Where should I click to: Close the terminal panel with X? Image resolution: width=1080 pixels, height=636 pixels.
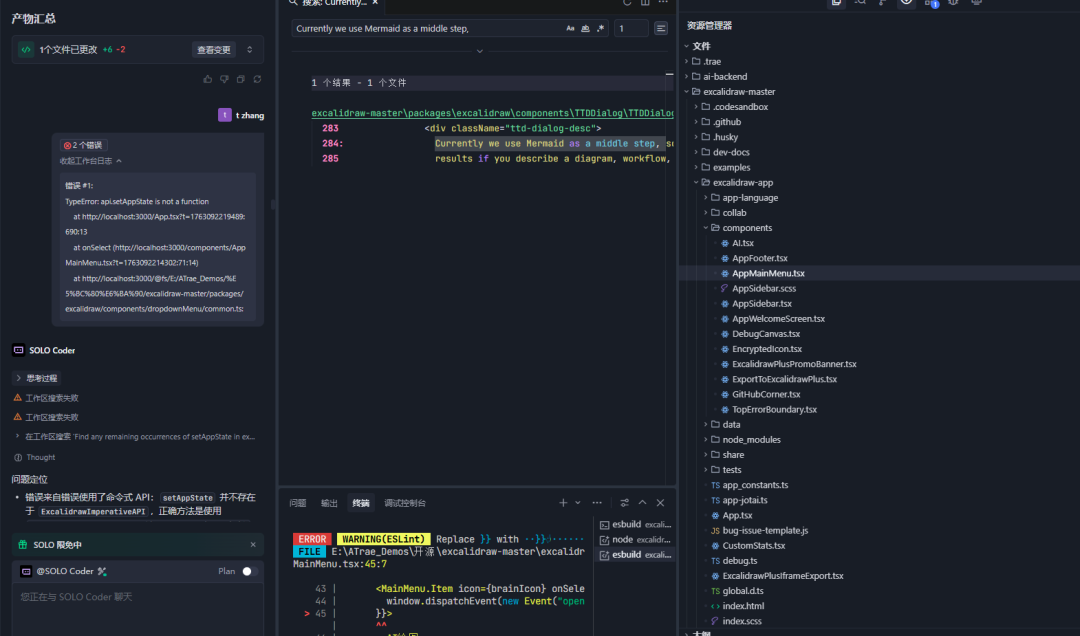(x=660, y=503)
